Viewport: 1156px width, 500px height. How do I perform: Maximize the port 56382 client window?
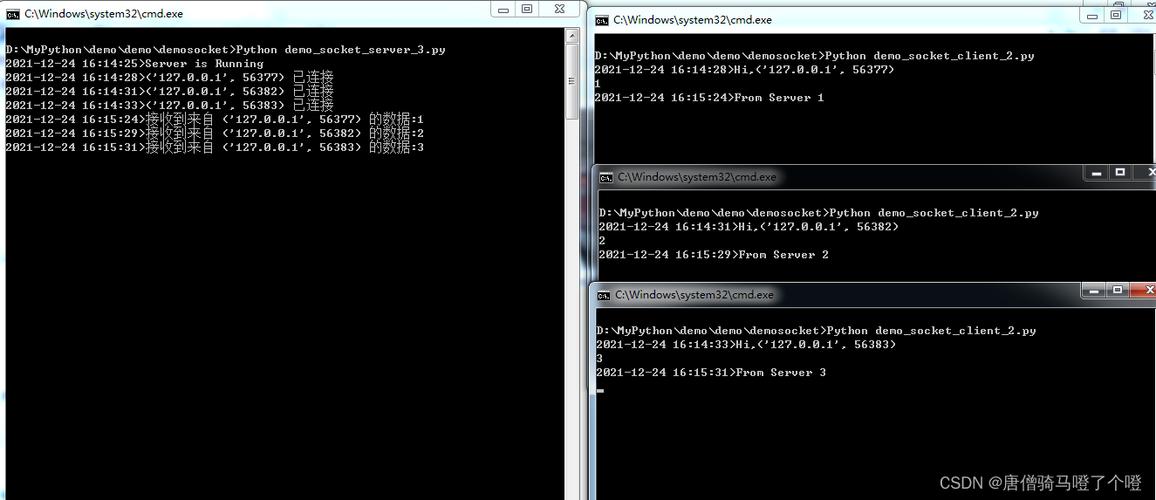point(1121,173)
